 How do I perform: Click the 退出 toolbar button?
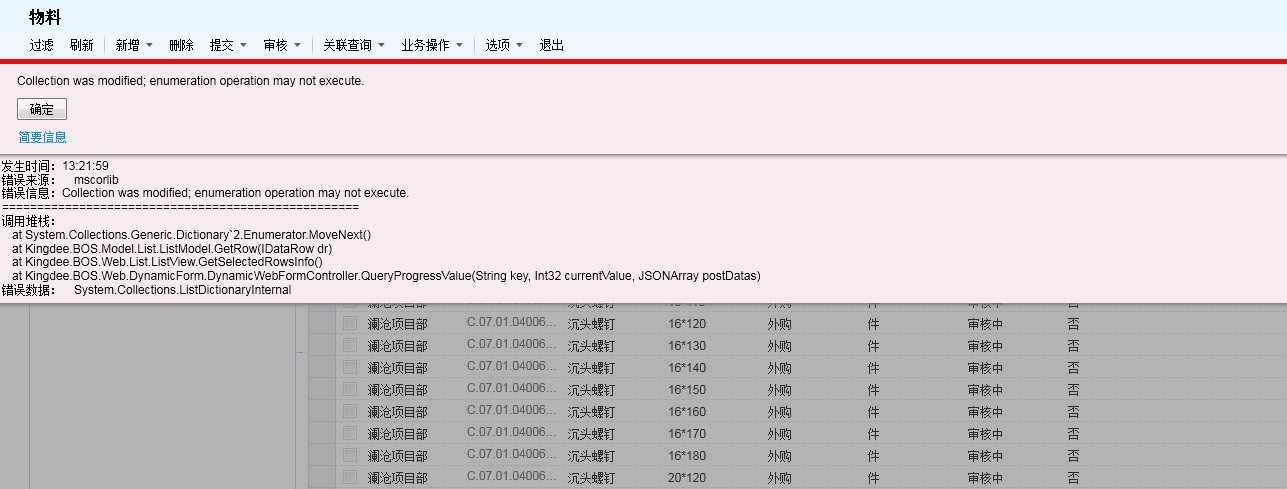[x=552, y=46]
